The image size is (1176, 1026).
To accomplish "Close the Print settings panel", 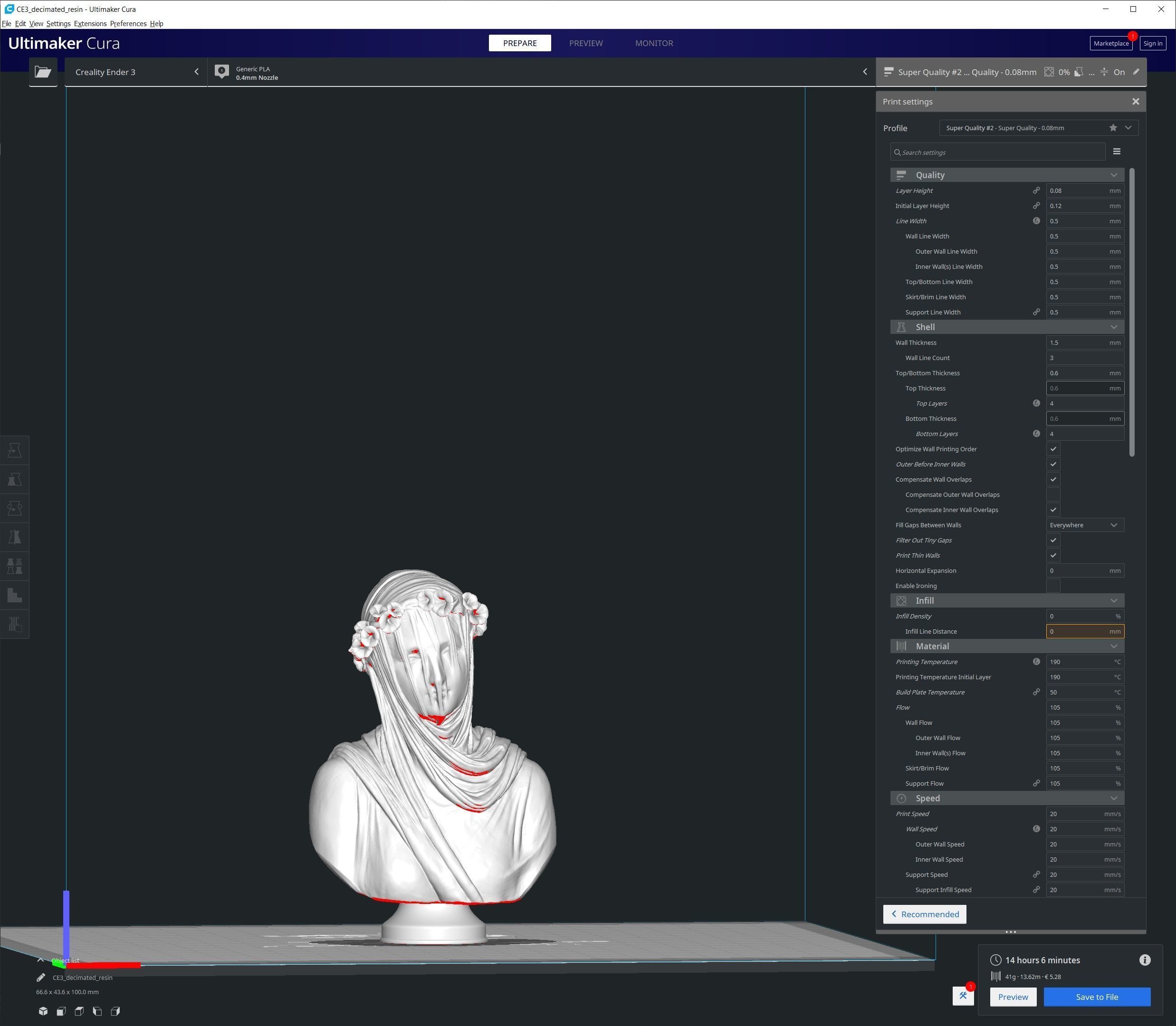I will pos(1135,101).
